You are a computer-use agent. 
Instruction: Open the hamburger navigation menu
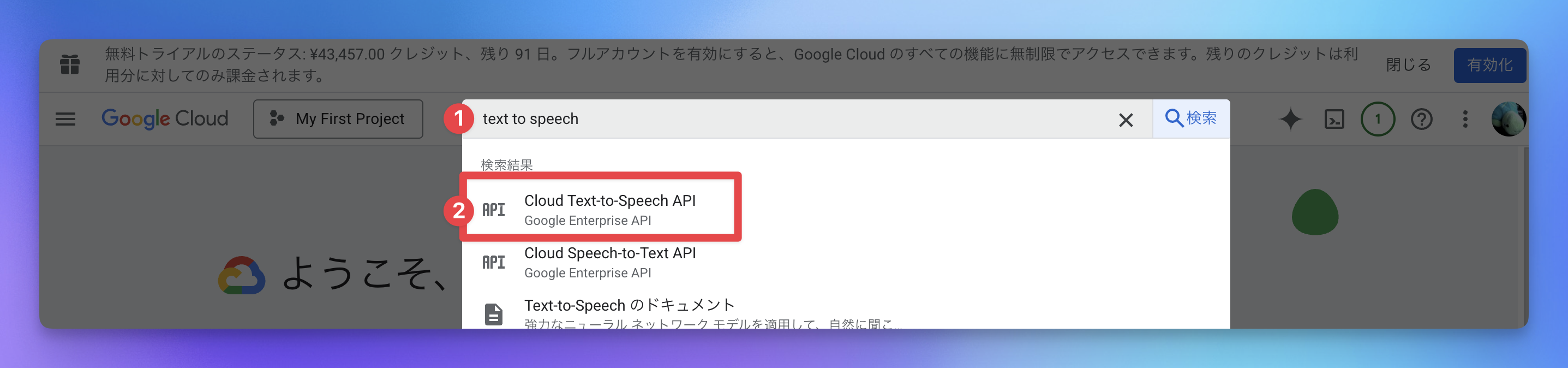(x=65, y=119)
